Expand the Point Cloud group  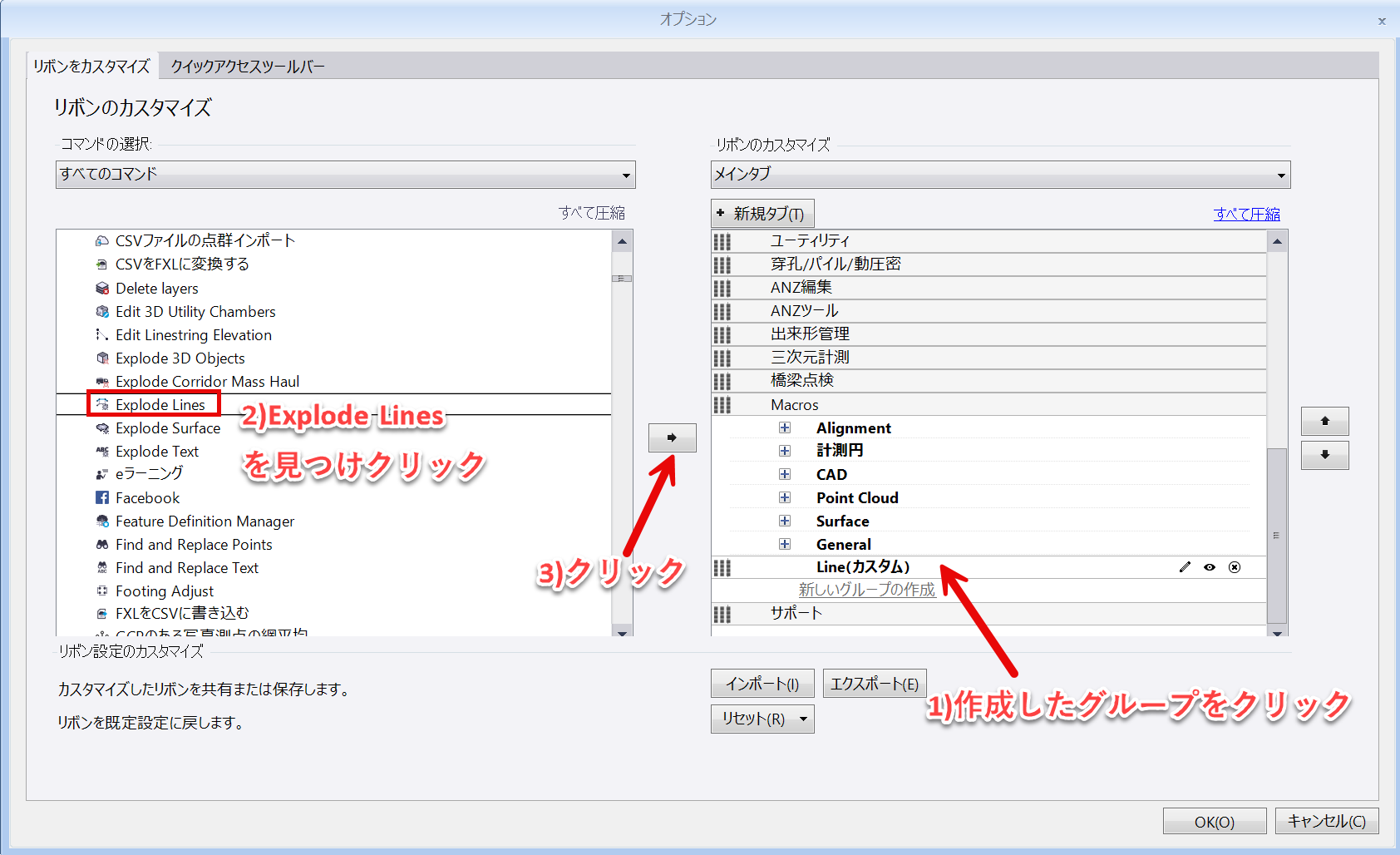(785, 497)
